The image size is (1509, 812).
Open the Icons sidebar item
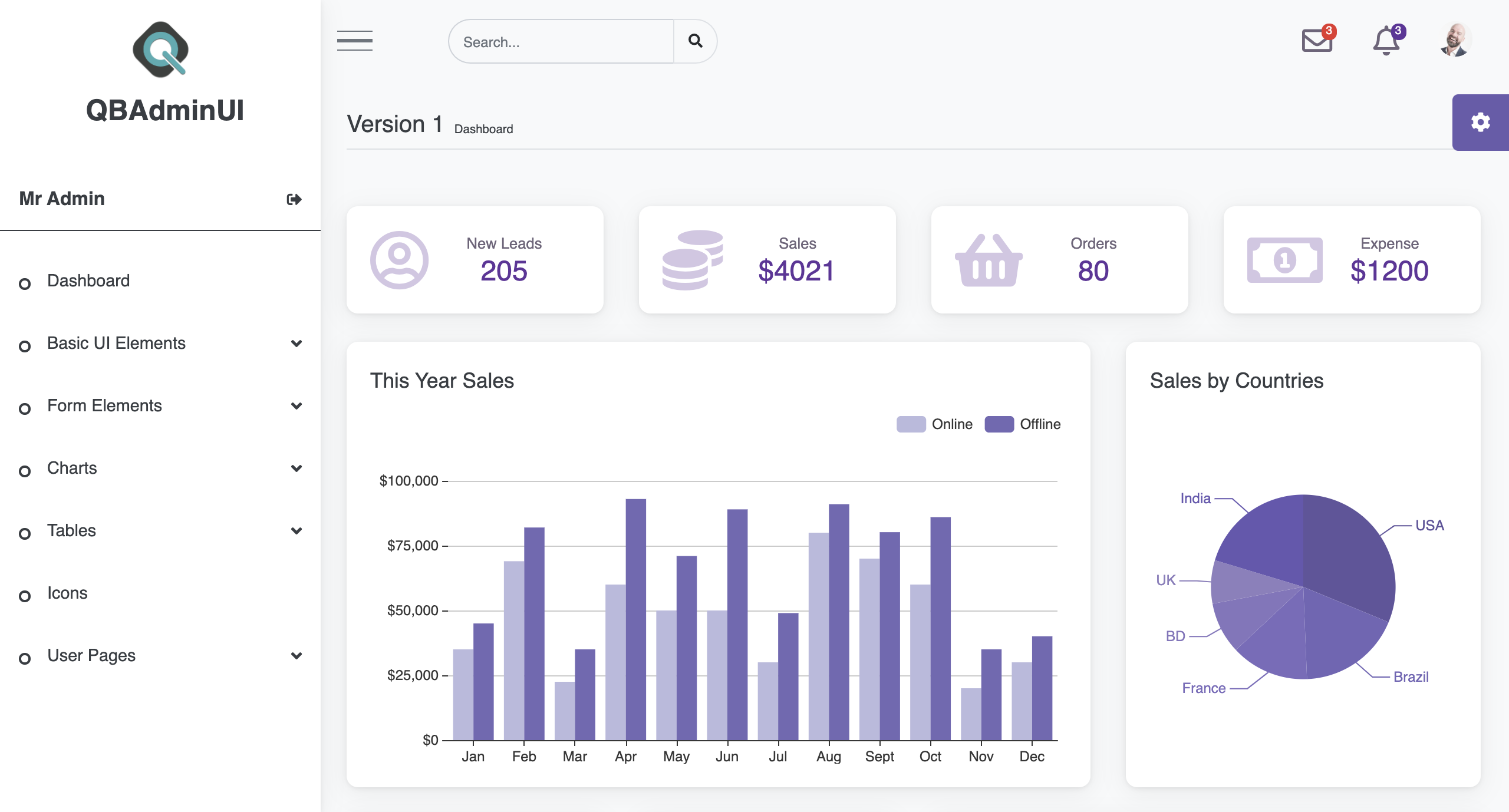(x=67, y=593)
